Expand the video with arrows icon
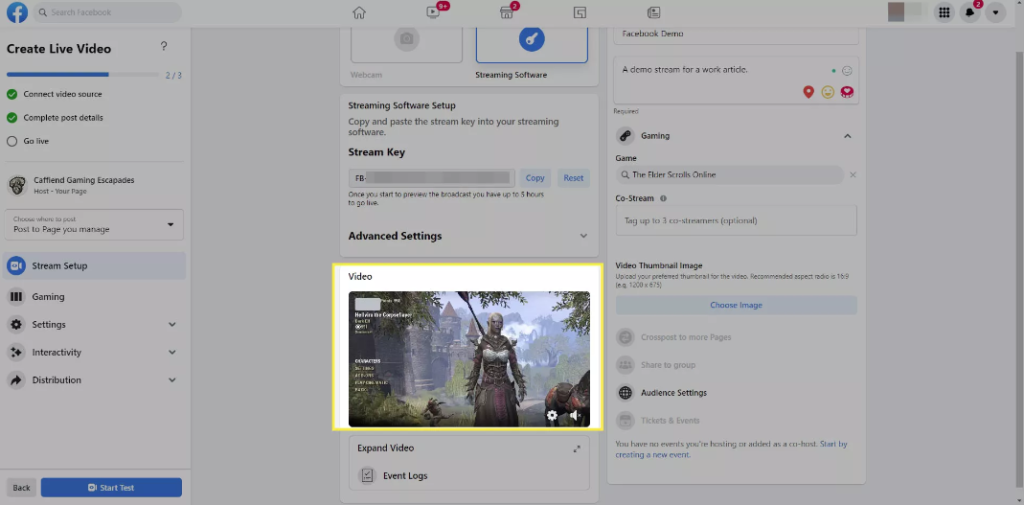This screenshot has height=505, width=1024. [577, 449]
